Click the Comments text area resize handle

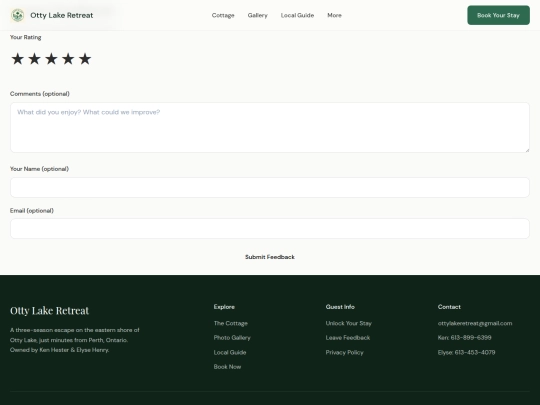pos(527,150)
